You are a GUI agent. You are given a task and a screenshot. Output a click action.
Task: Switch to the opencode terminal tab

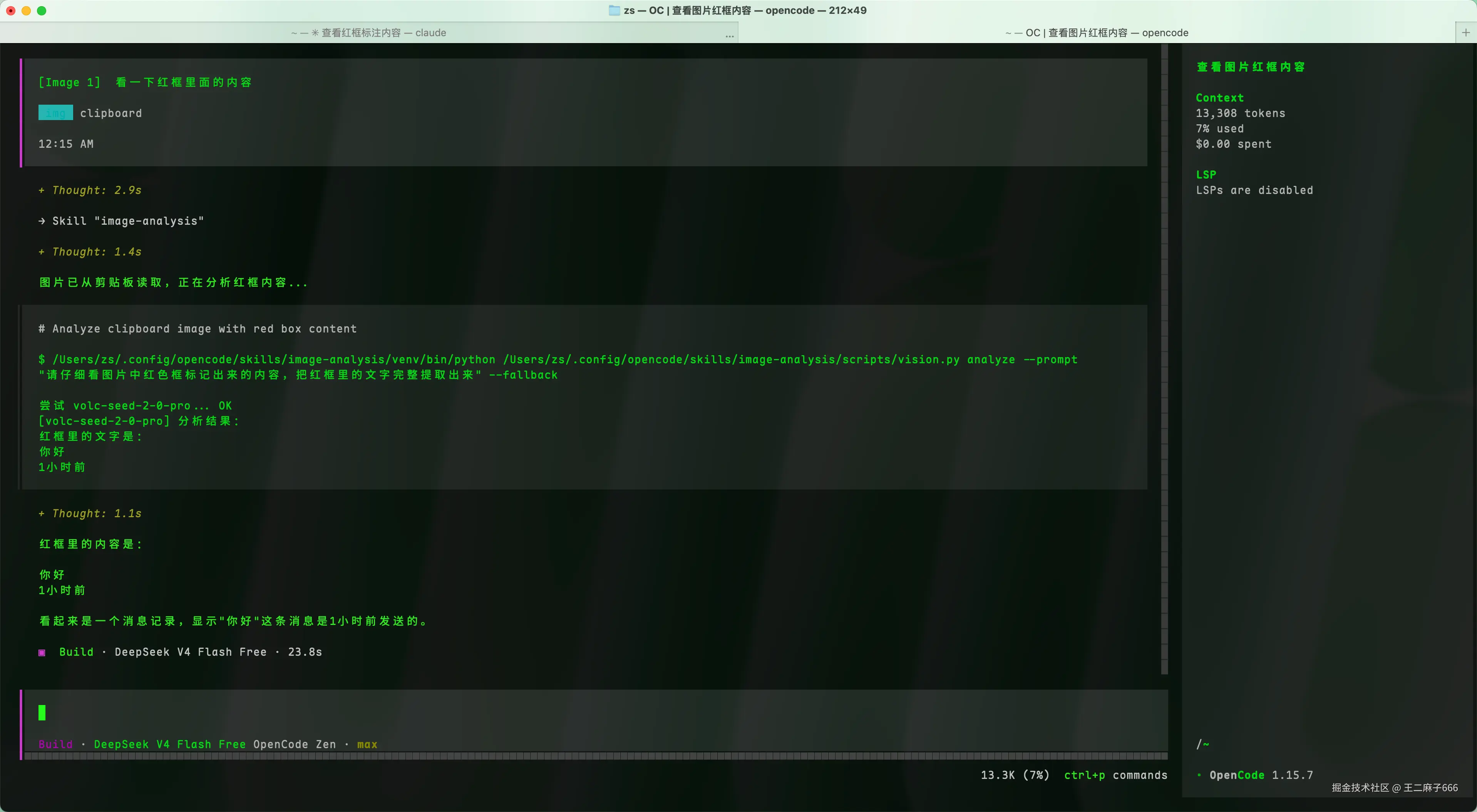click(1096, 33)
